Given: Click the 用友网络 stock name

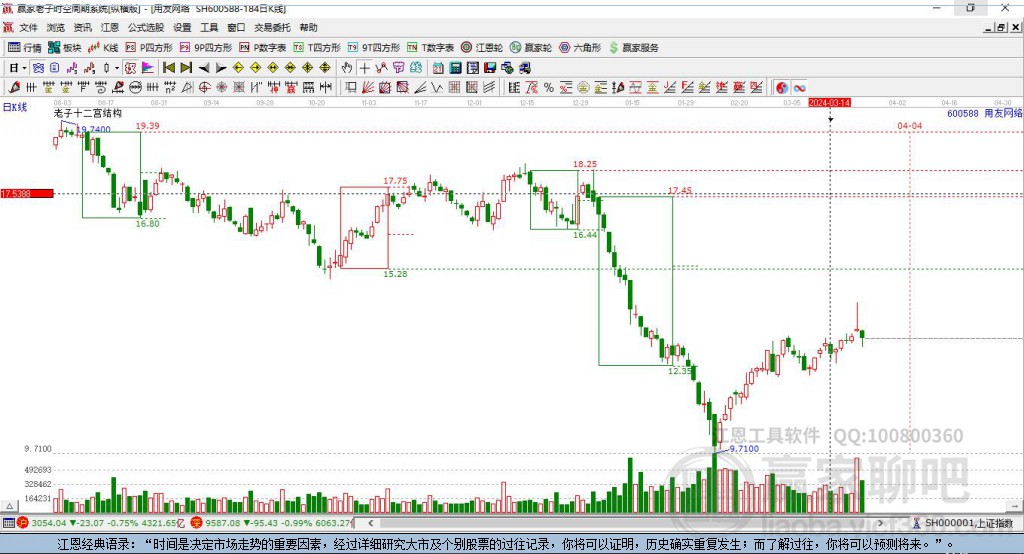Looking at the screenshot, I should (x=1003, y=113).
